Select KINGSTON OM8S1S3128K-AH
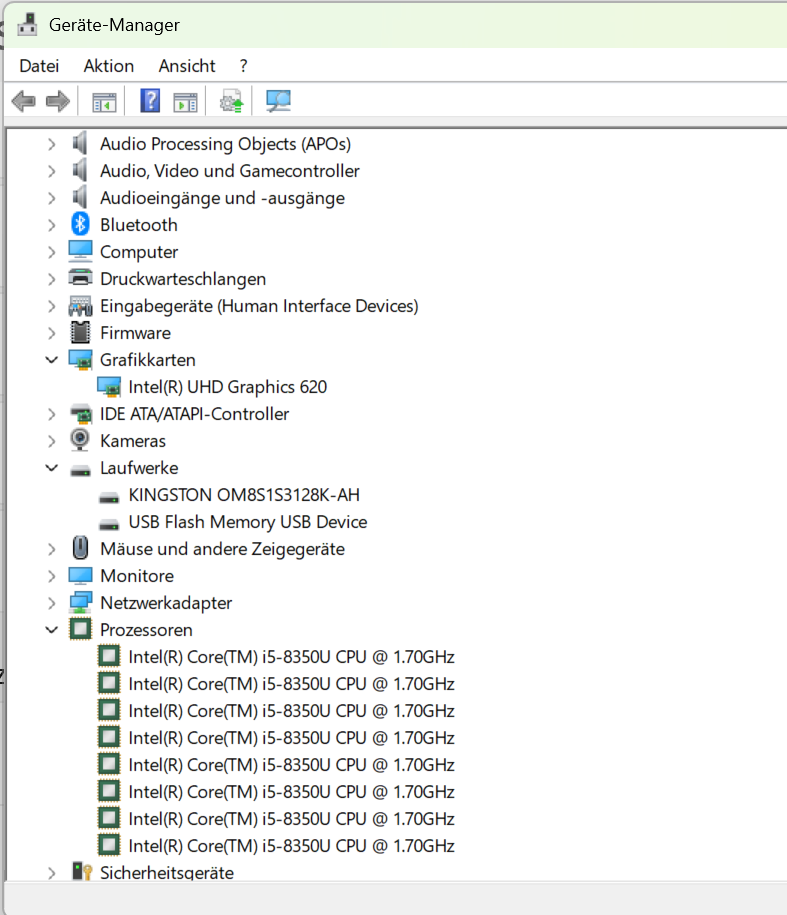 (x=244, y=495)
